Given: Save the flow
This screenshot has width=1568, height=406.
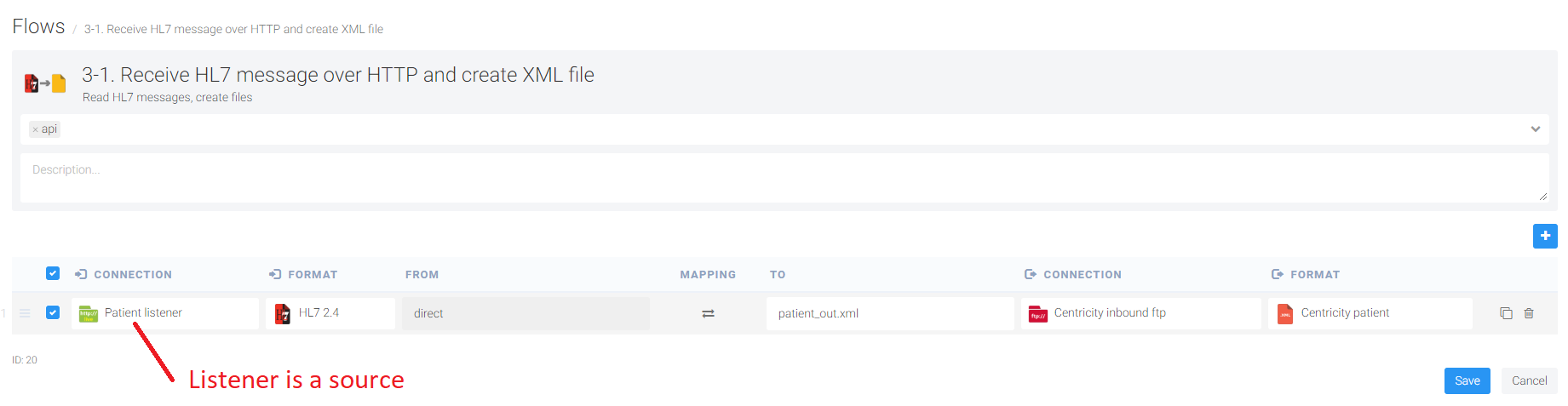Looking at the screenshot, I should coord(1467,380).
